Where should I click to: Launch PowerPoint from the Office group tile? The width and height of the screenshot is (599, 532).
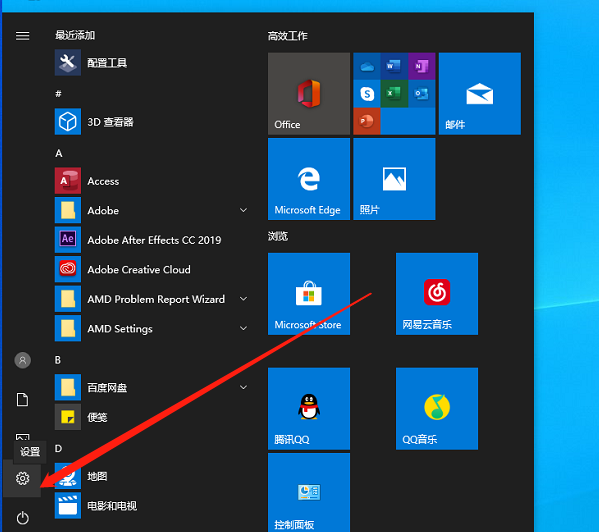tap(367, 121)
